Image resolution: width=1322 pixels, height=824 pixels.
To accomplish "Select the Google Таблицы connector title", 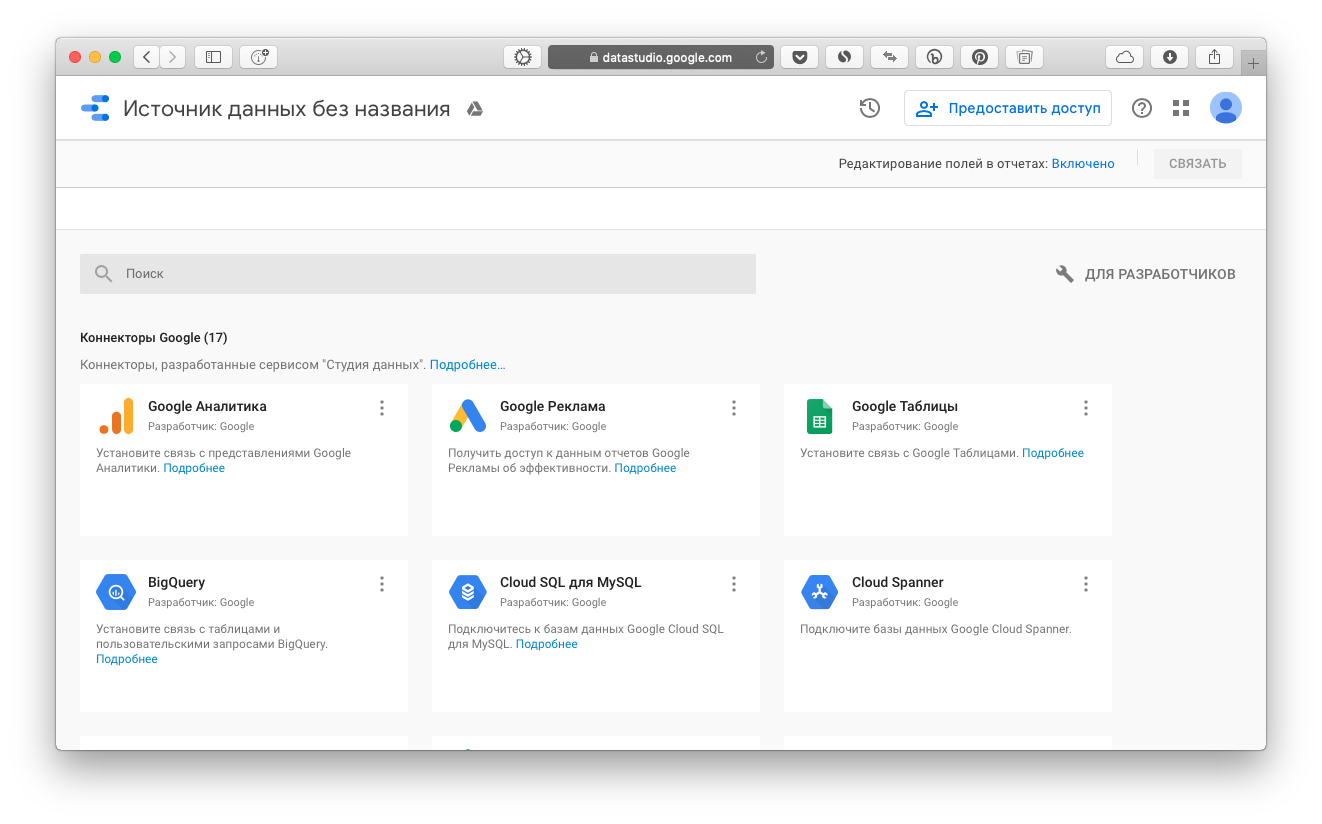I will [905, 406].
